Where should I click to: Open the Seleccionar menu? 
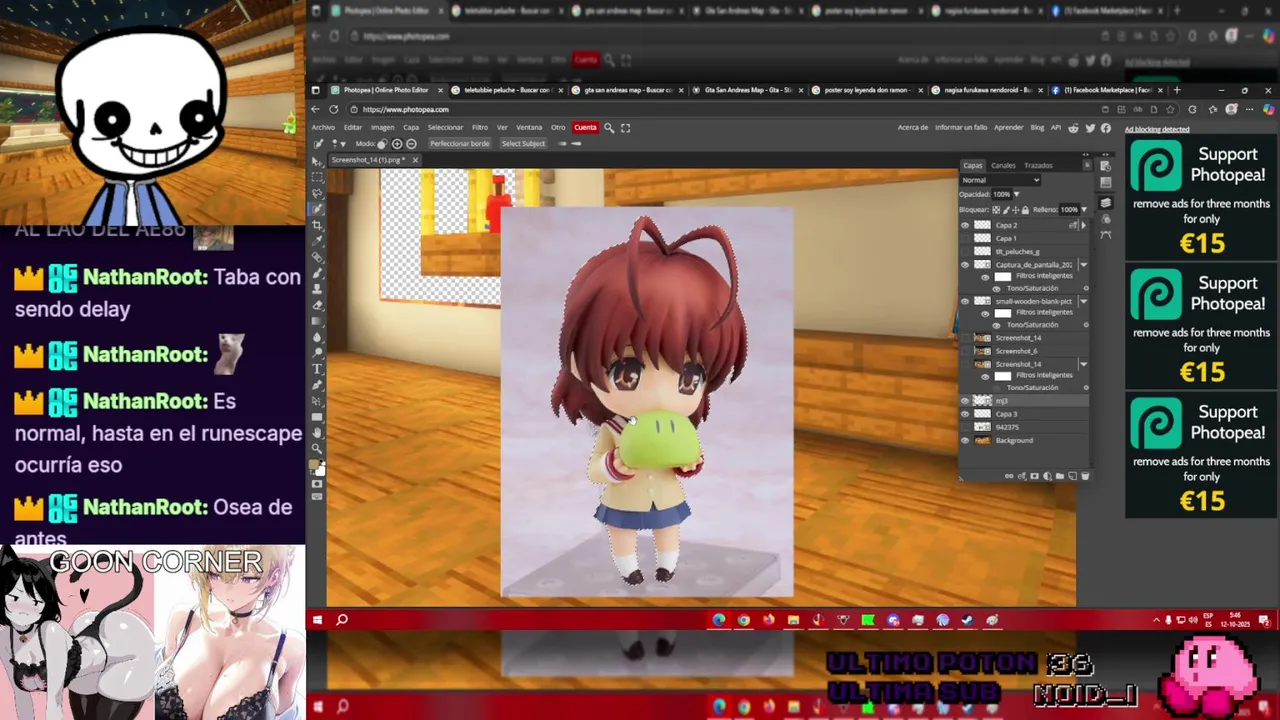445,128
